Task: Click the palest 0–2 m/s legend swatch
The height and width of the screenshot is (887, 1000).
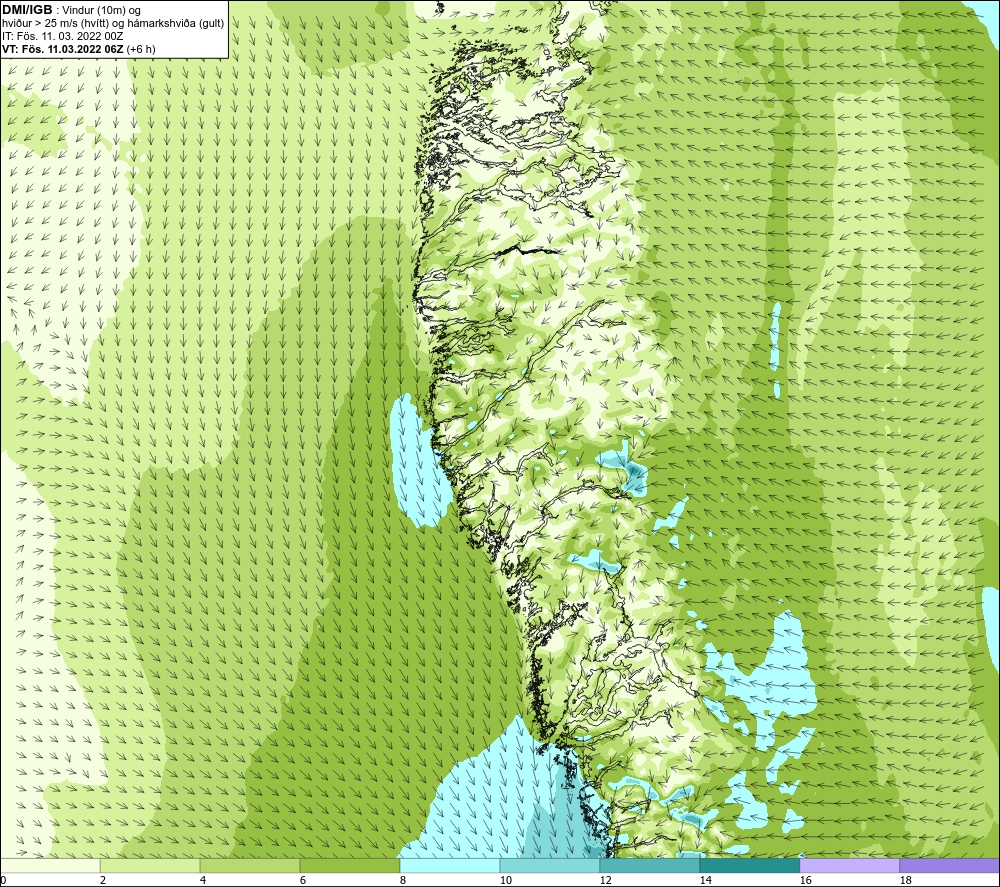Action: (50, 865)
